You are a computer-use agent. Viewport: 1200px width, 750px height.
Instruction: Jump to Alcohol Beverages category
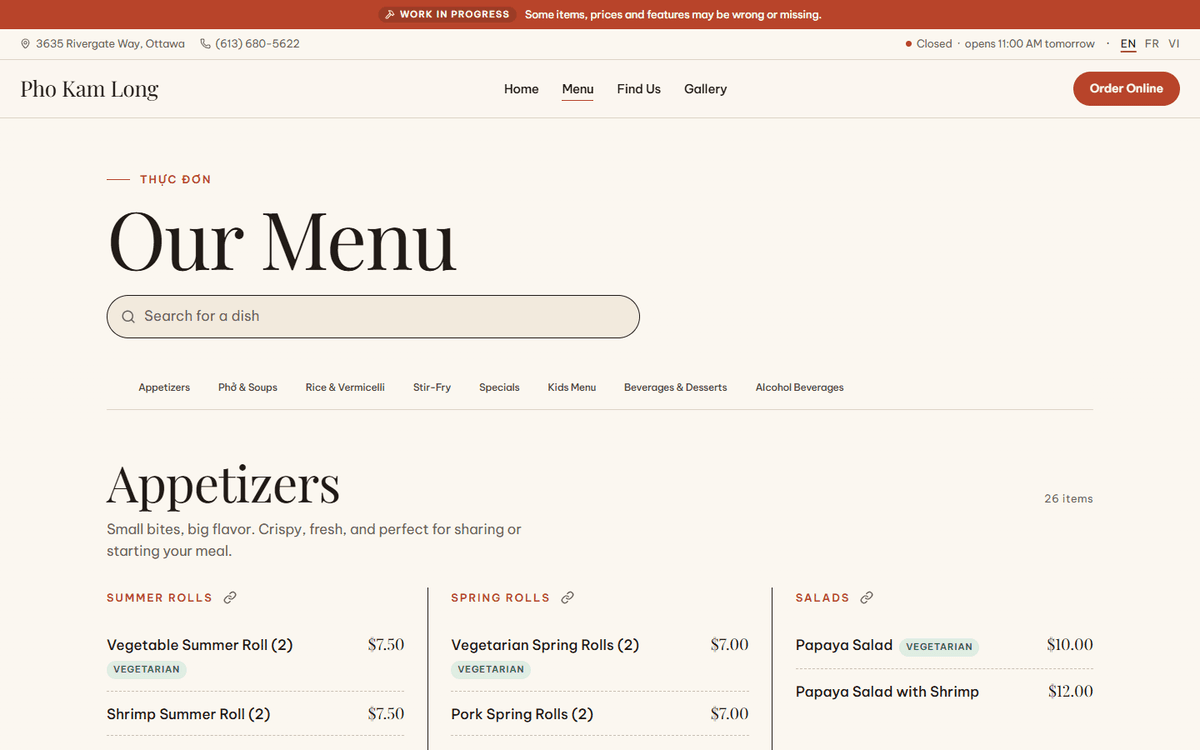pyautogui.click(x=800, y=387)
